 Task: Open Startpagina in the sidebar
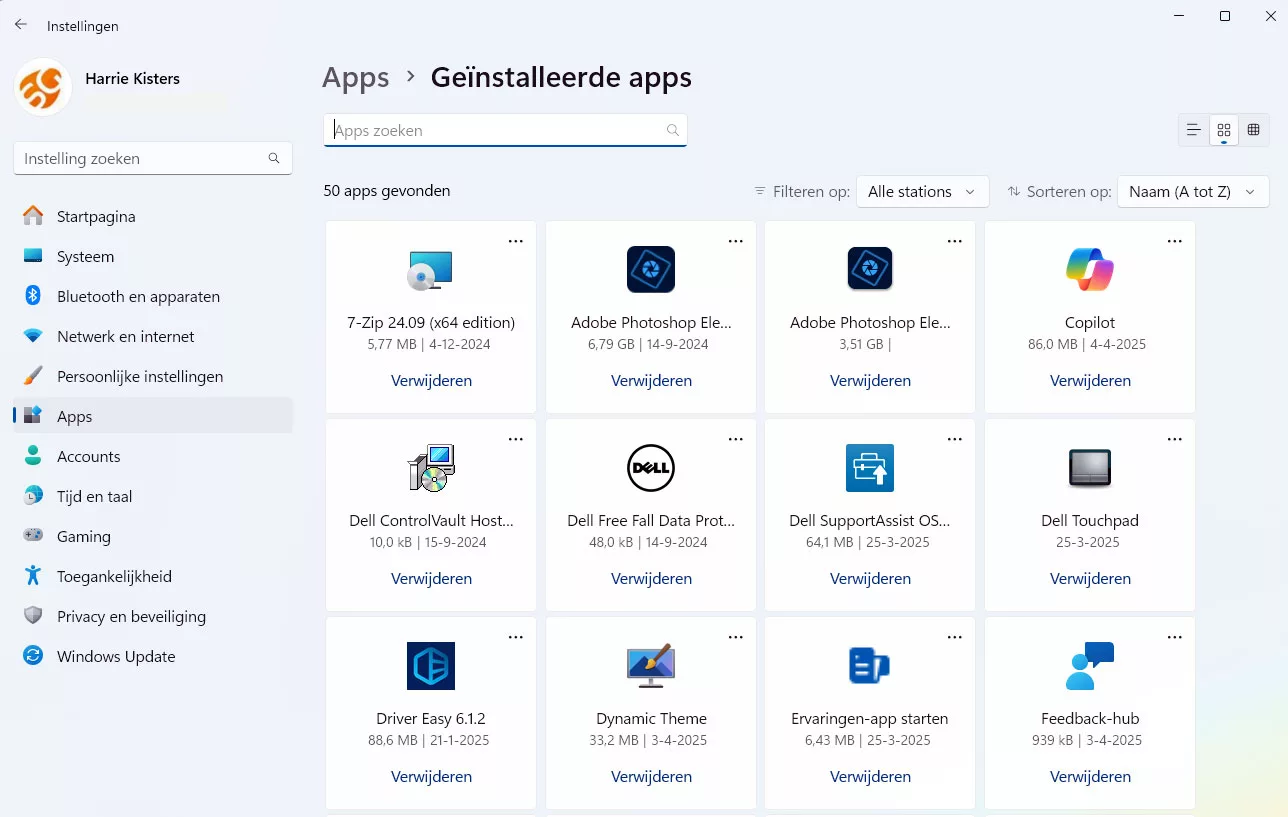[153, 216]
